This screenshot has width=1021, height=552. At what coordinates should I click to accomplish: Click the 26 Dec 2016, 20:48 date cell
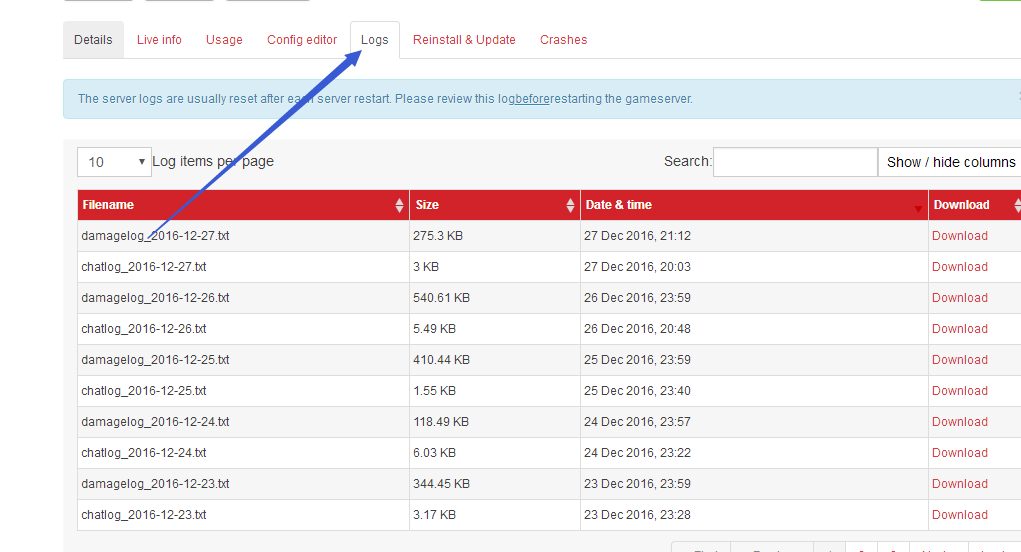click(753, 329)
